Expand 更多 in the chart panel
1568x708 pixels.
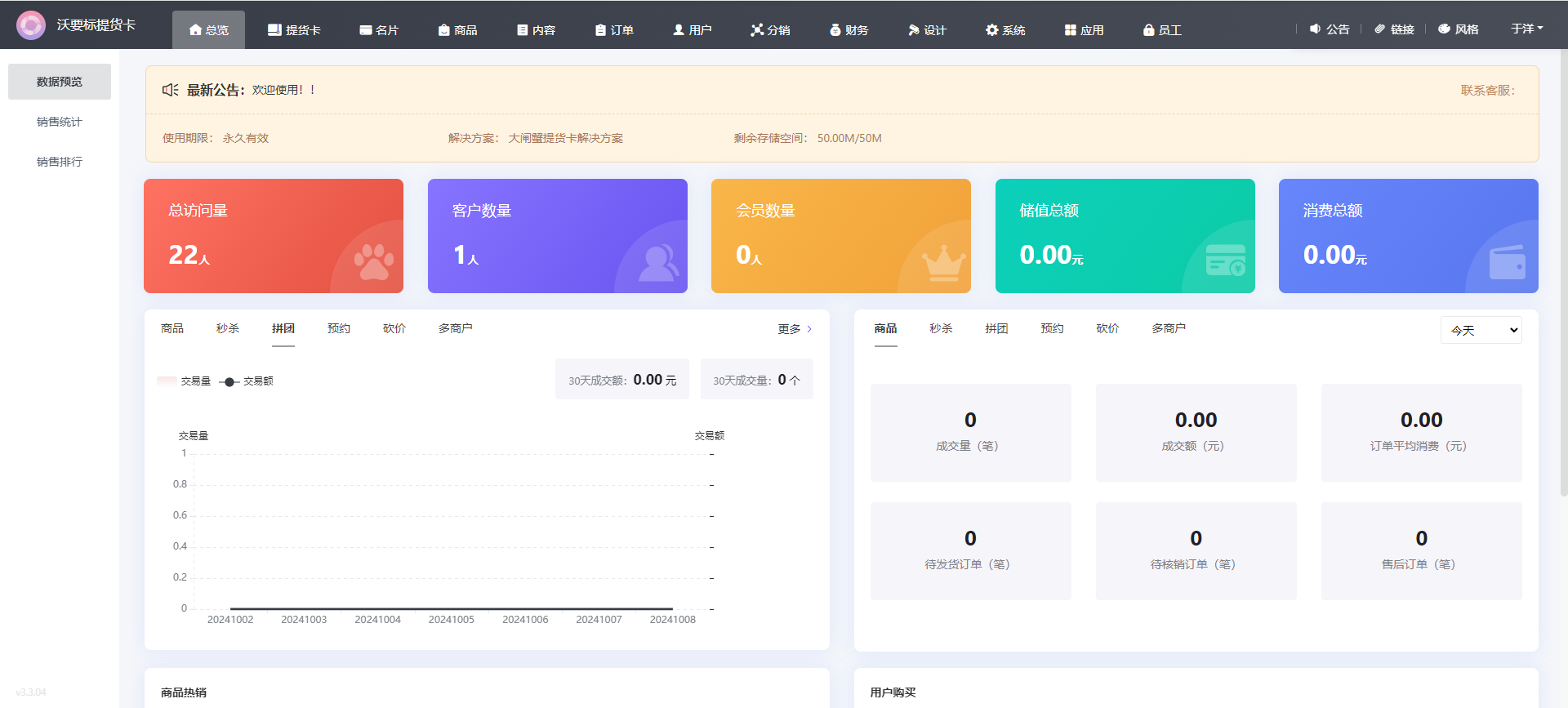pyautogui.click(x=794, y=329)
